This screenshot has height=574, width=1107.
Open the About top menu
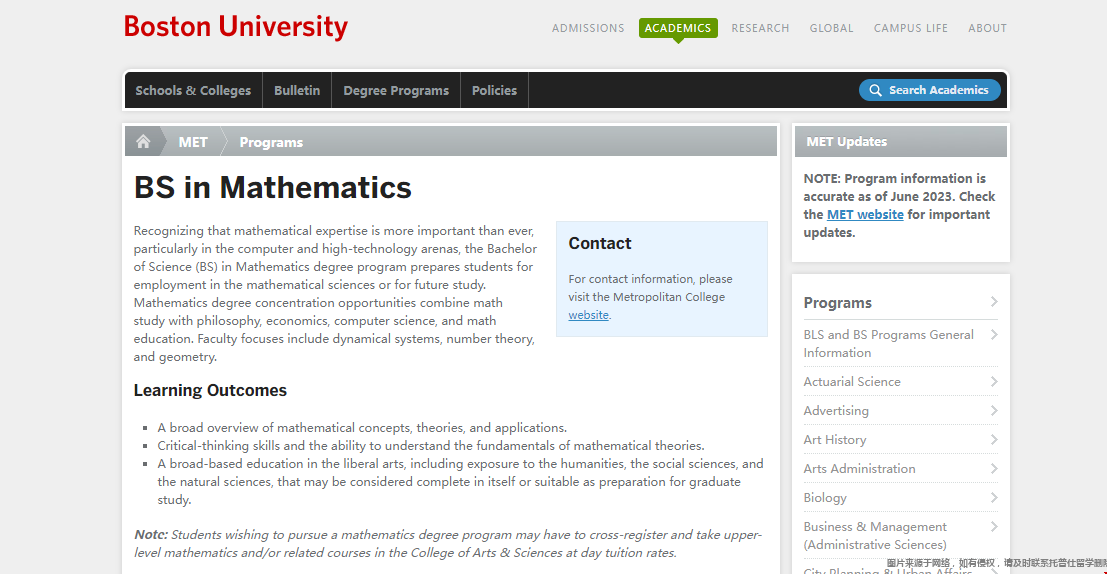pos(988,28)
